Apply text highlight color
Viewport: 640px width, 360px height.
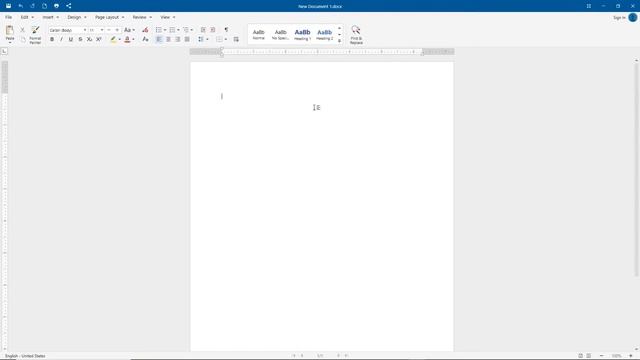tap(113, 39)
